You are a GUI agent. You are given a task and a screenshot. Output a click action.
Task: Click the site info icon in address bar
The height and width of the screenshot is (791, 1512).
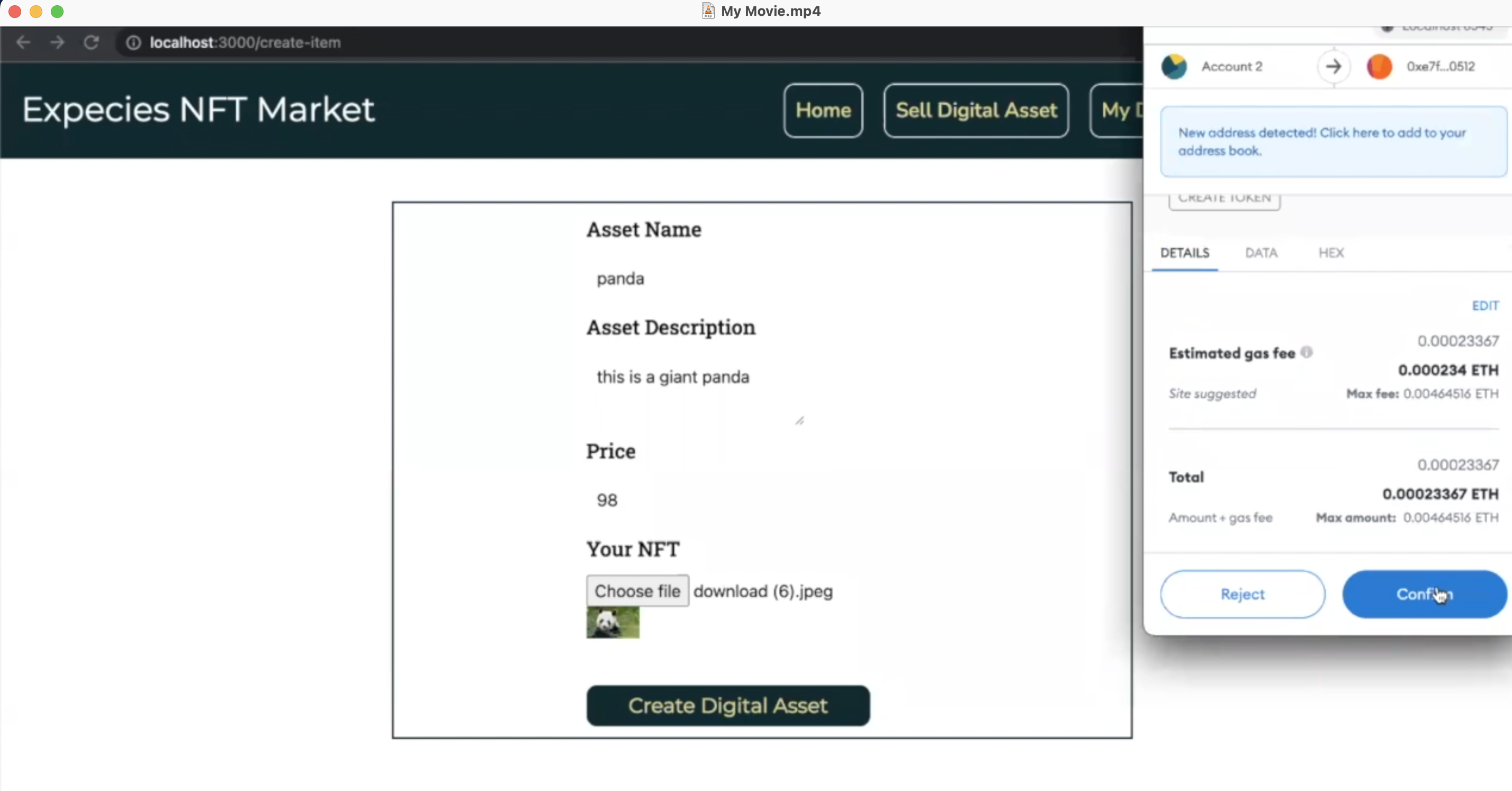[133, 43]
